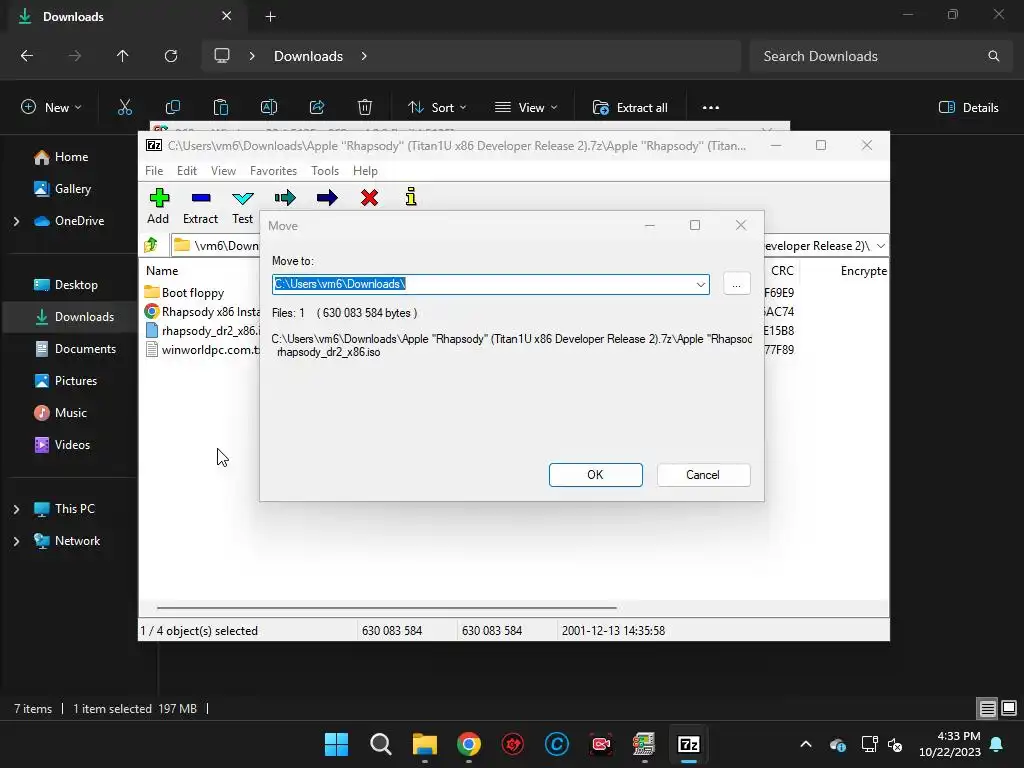The image size is (1024, 768).
Task: Open the Tools menu in 7-Zip
Action: (325, 170)
